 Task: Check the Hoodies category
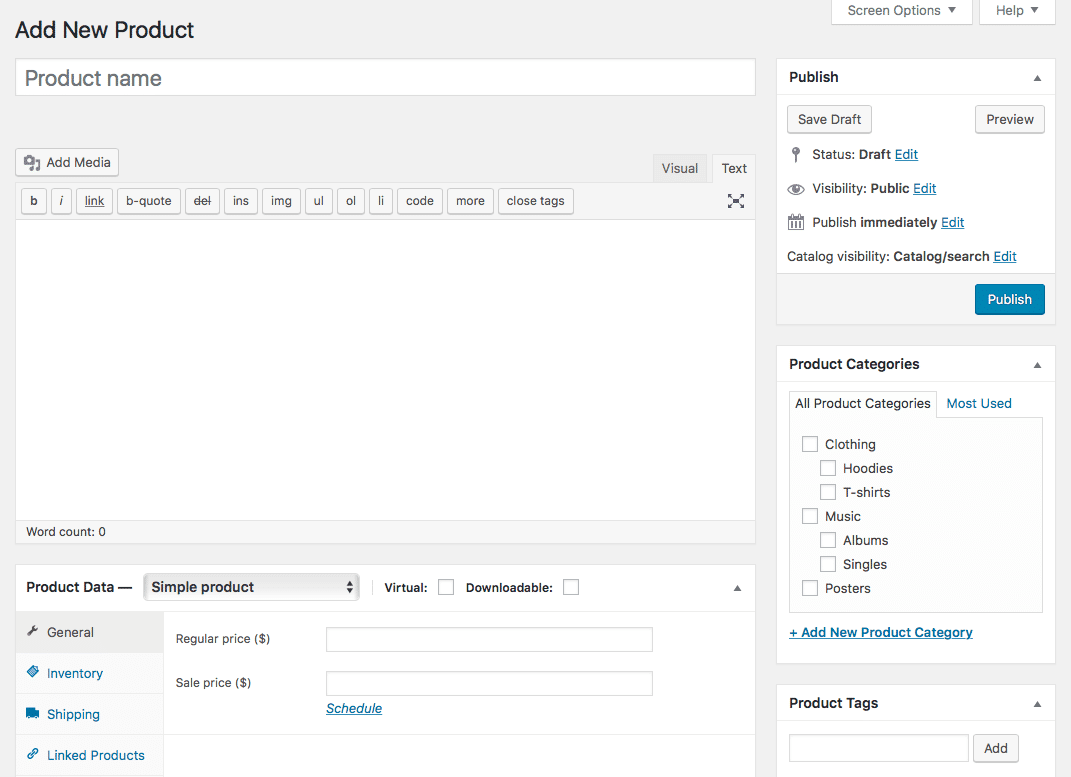827,468
